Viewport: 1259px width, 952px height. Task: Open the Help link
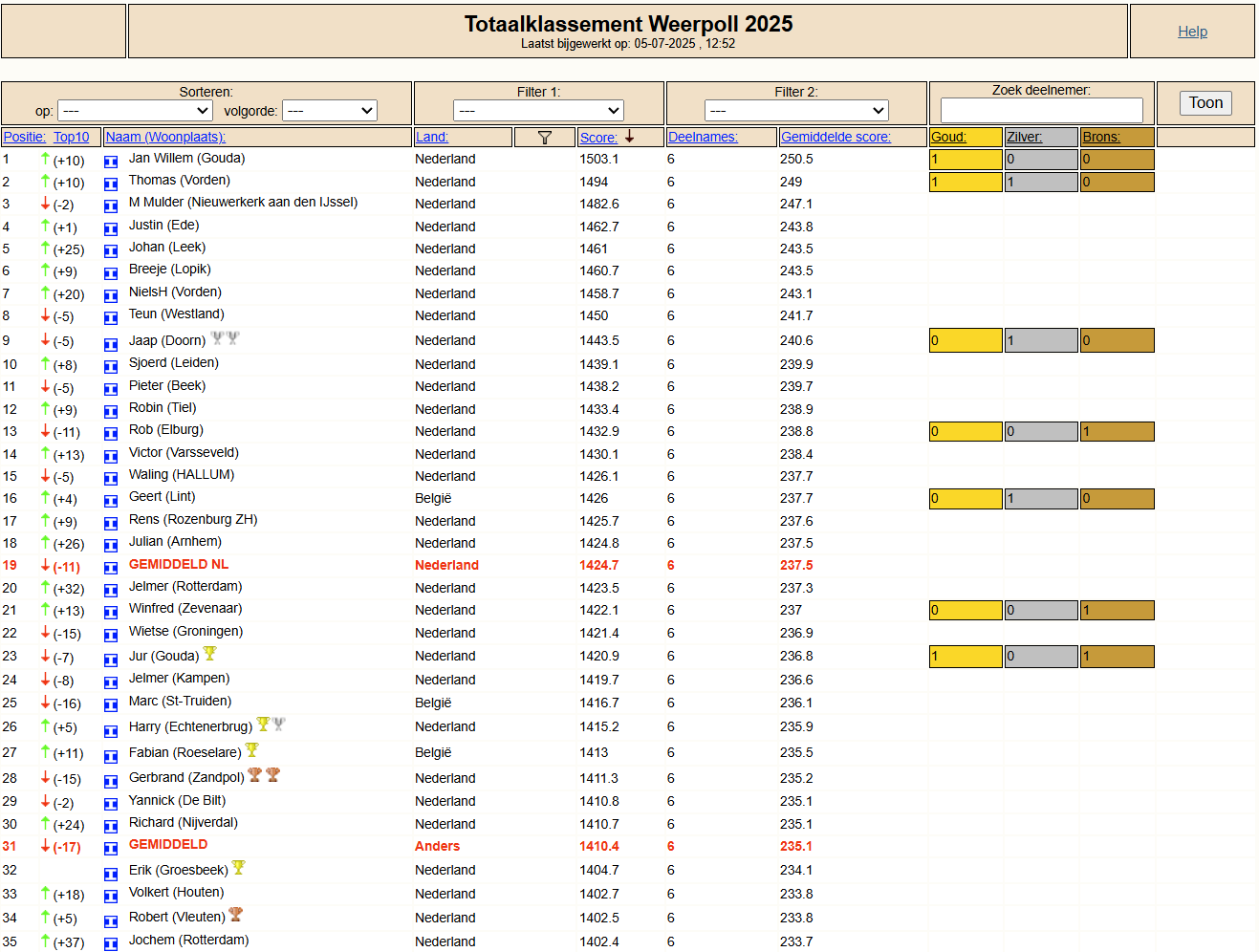click(x=1192, y=32)
